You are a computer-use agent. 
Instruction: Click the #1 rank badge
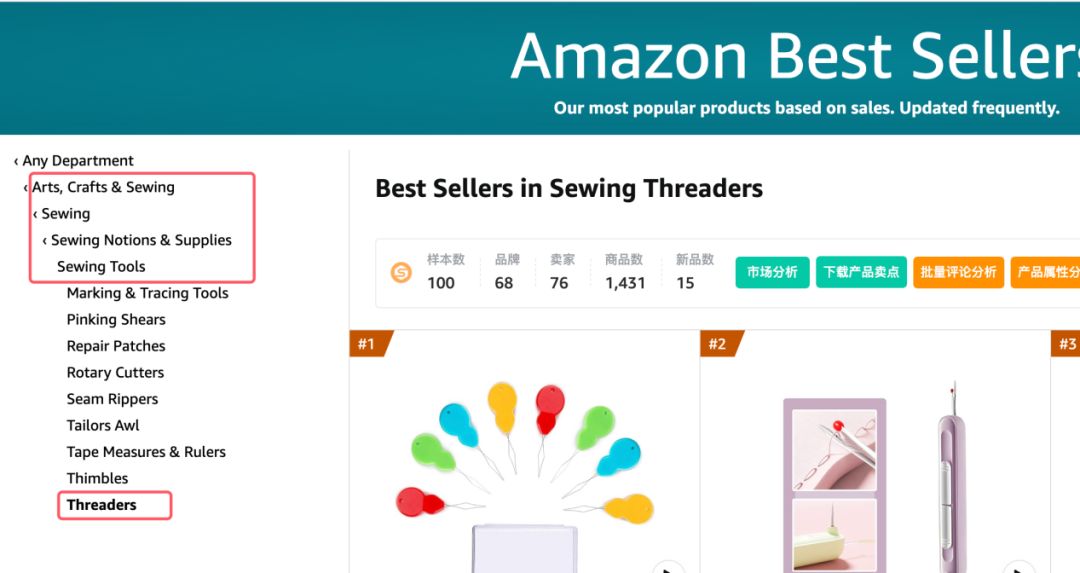[368, 344]
